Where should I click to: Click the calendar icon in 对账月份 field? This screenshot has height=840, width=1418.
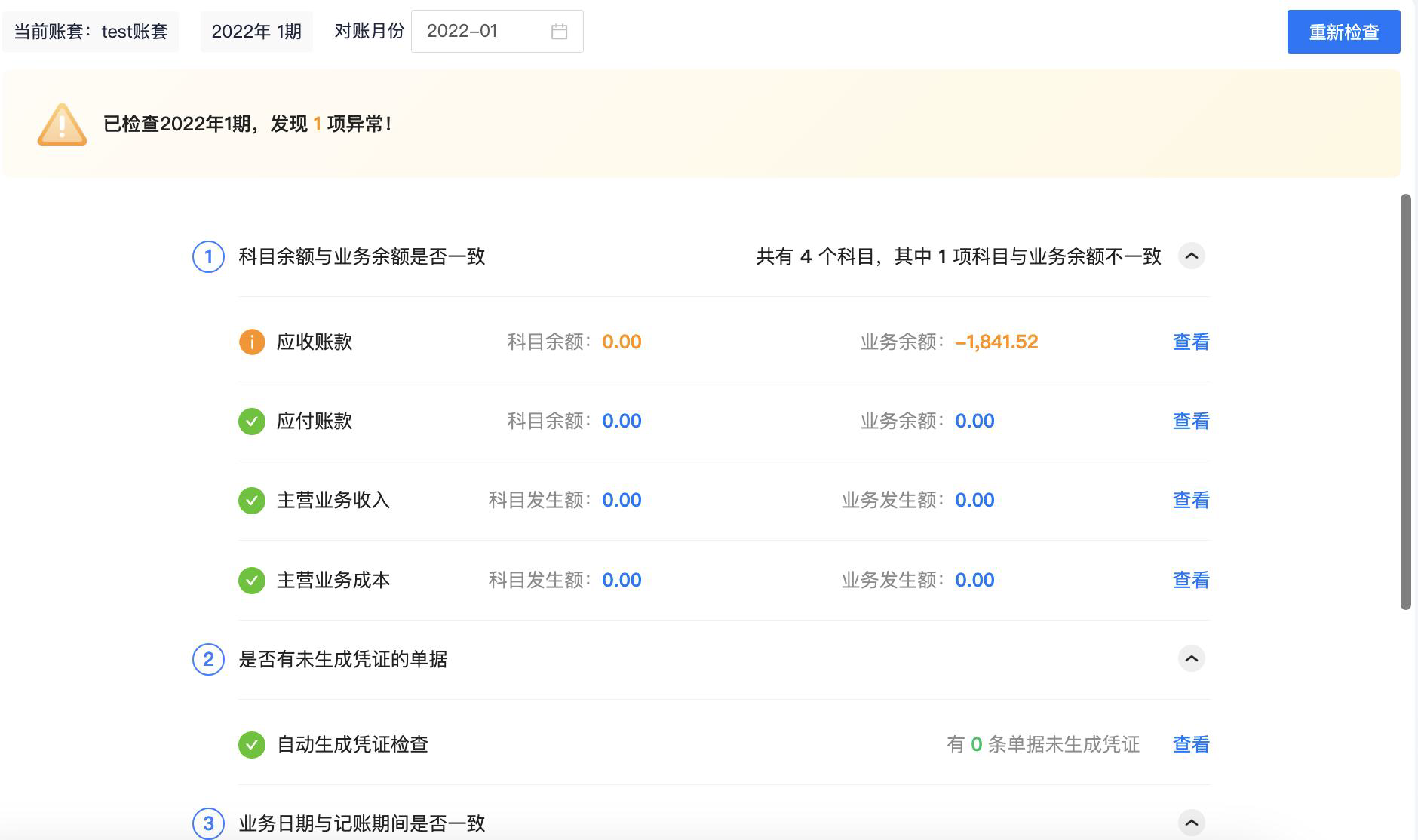pyautogui.click(x=558, y=31)
